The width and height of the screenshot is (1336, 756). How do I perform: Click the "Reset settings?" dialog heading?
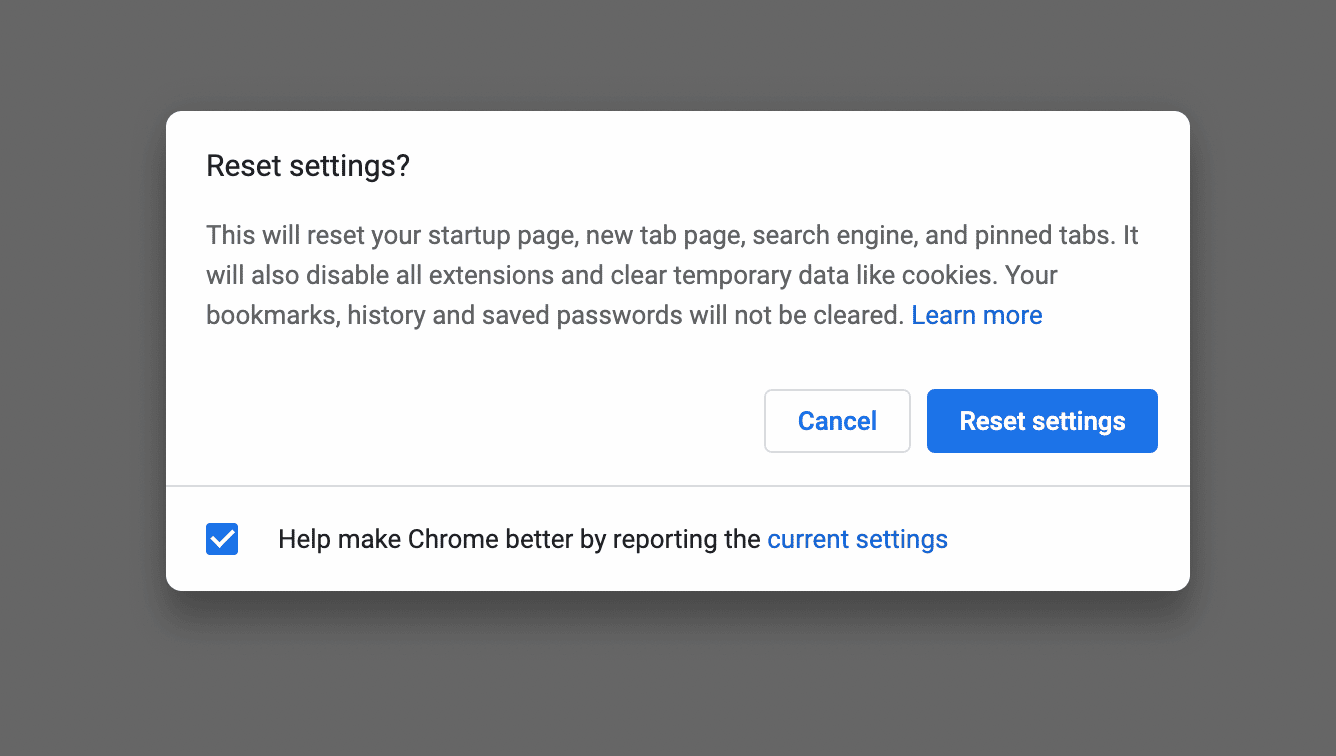pyautogui.click(x=308, y=166)
